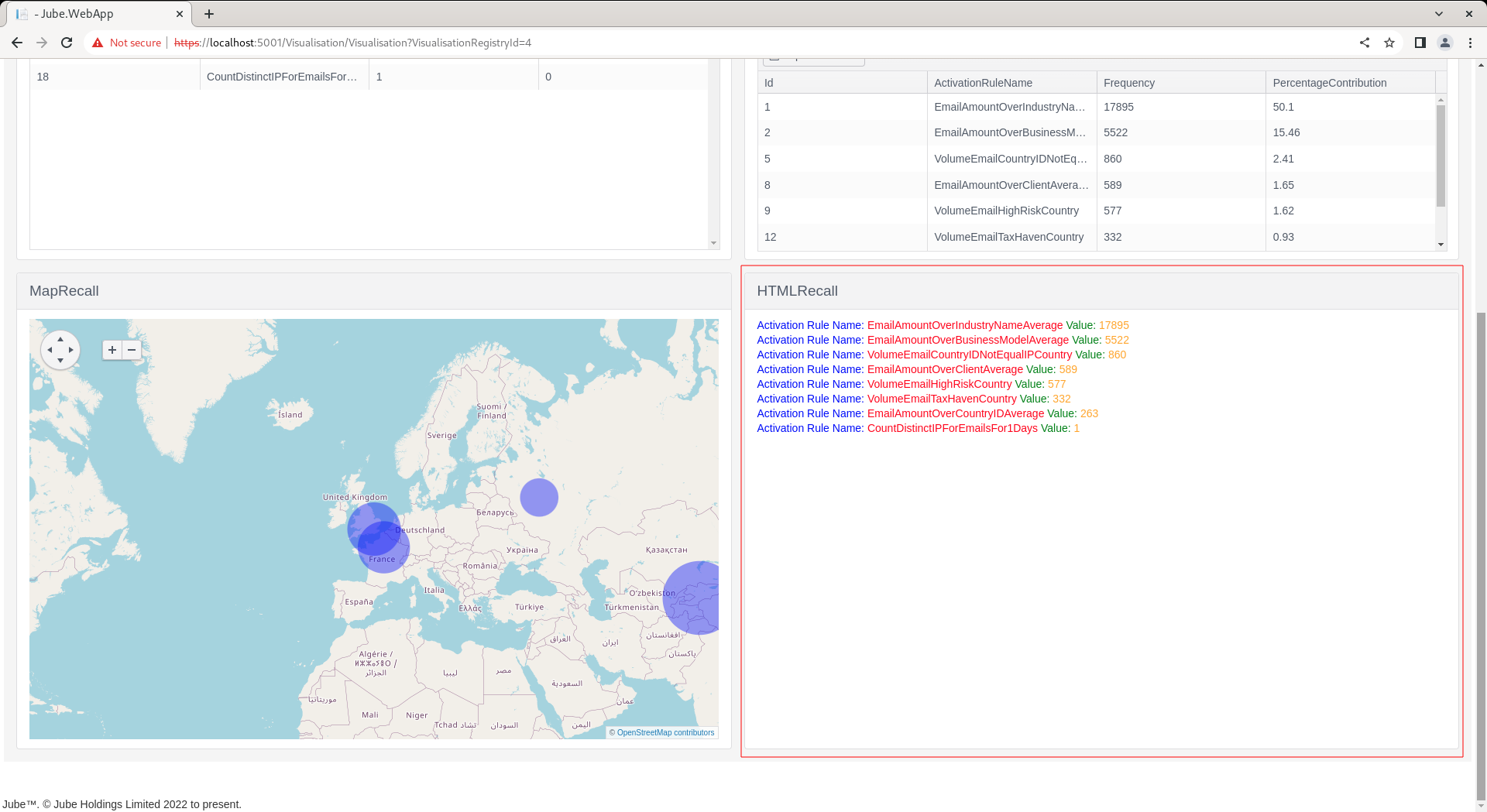Click HTMLRecall line EmailAmountOverClientAverage
The width and height of the screenshot is (1487, 812).
point(917,369)
